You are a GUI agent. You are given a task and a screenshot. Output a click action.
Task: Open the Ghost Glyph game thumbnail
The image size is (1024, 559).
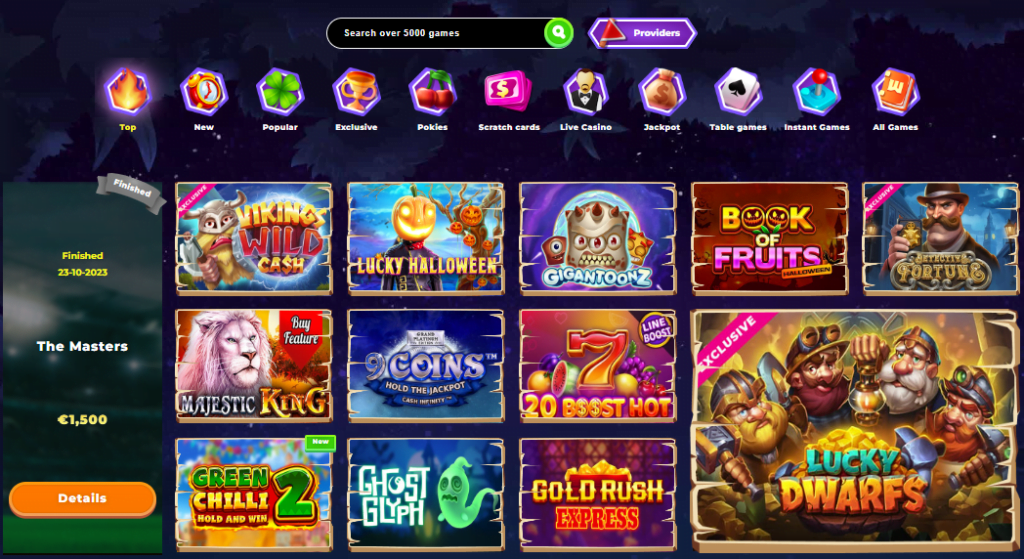pyautogui.click(x=426, y=492)
